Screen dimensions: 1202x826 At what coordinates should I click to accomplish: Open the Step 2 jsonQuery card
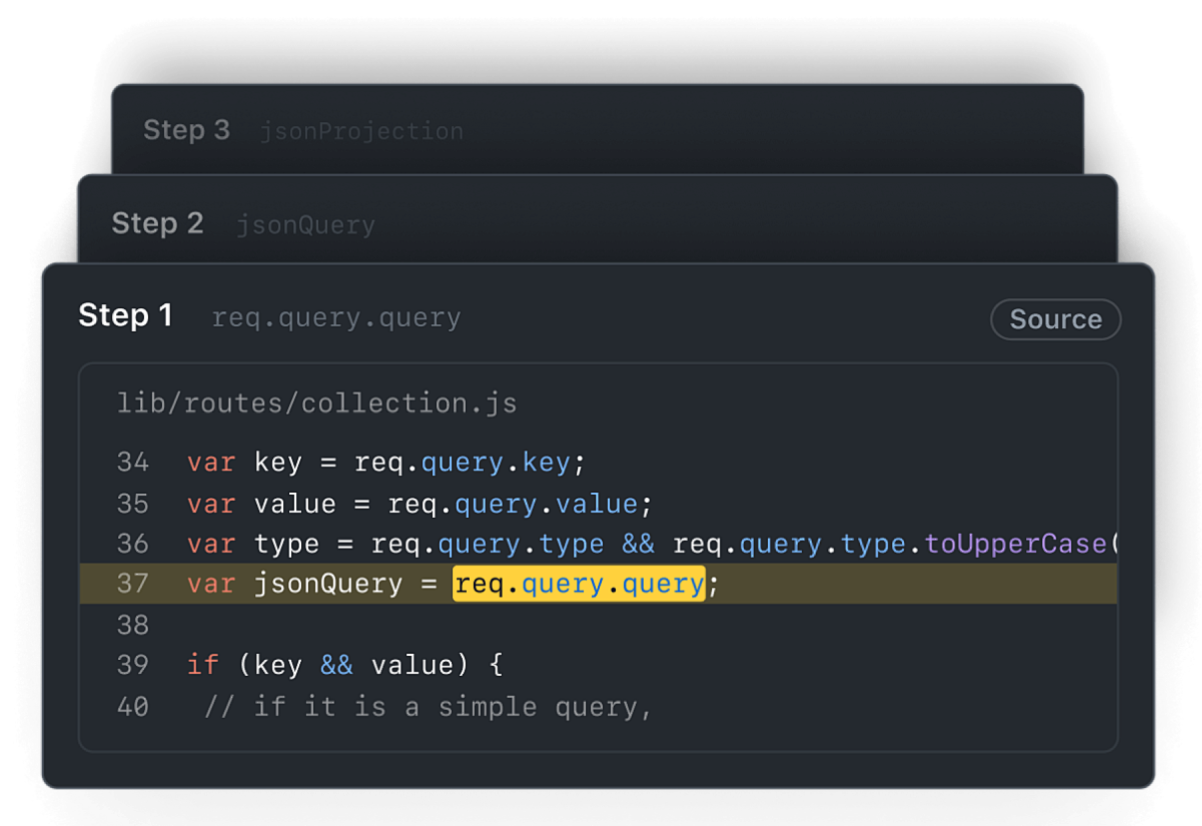[242, 224]
